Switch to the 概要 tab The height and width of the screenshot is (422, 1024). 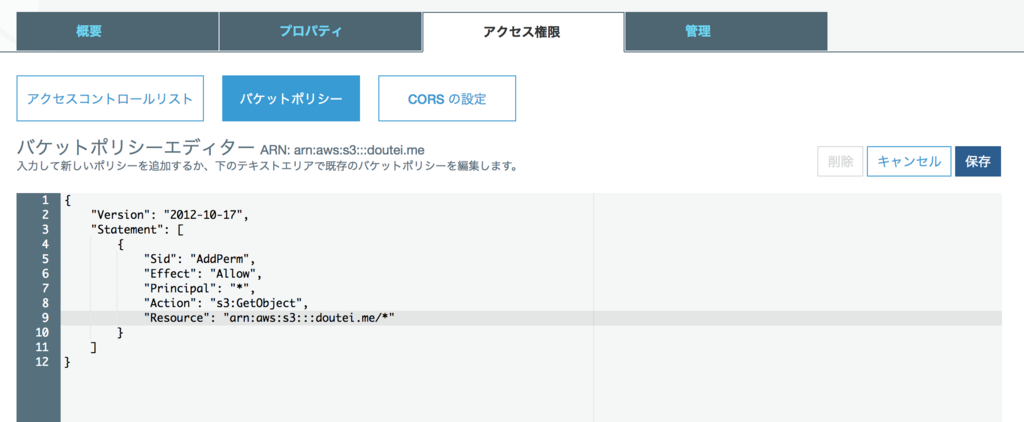pos(118,31)
